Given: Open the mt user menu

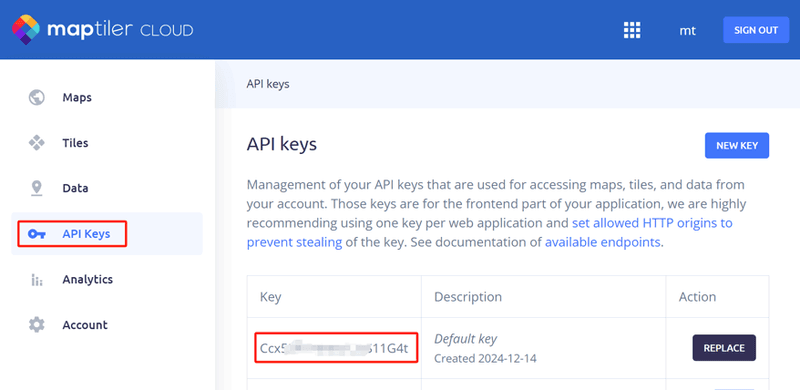Looking at the screenshot, I should [x=687, y=30].
